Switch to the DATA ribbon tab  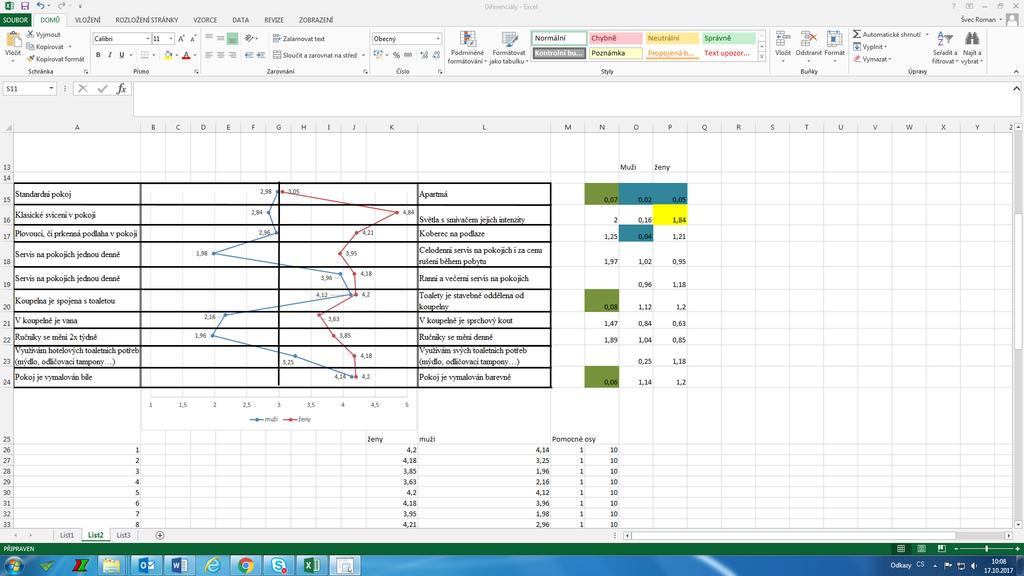click(x=240, y=20)
